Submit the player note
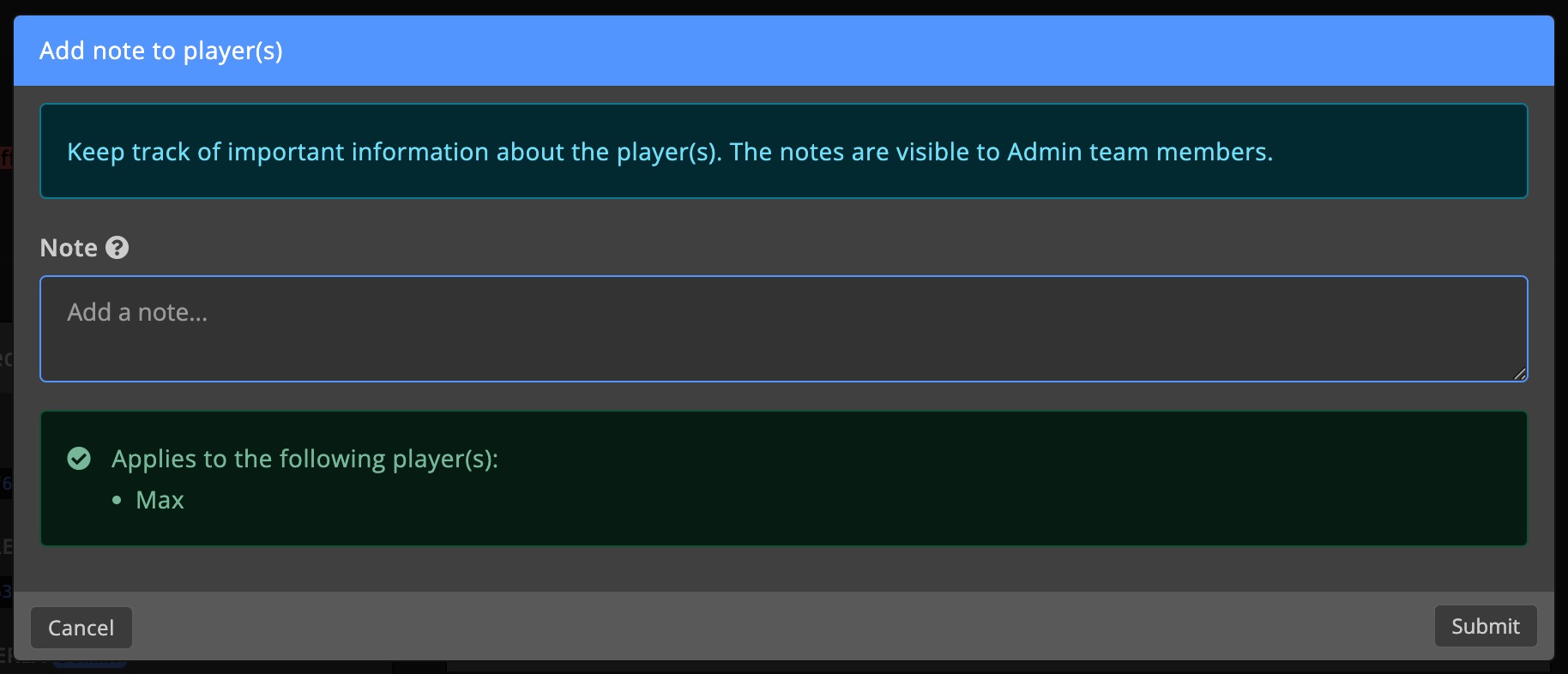Screen dimensions: 1568x674 pyautogui.click(x=1485, y=627)
